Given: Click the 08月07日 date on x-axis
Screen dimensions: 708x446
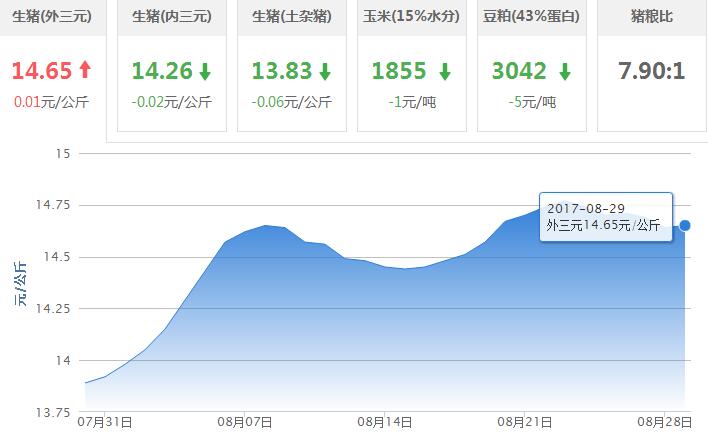Looking at the screenshot, I should point(246,423).
